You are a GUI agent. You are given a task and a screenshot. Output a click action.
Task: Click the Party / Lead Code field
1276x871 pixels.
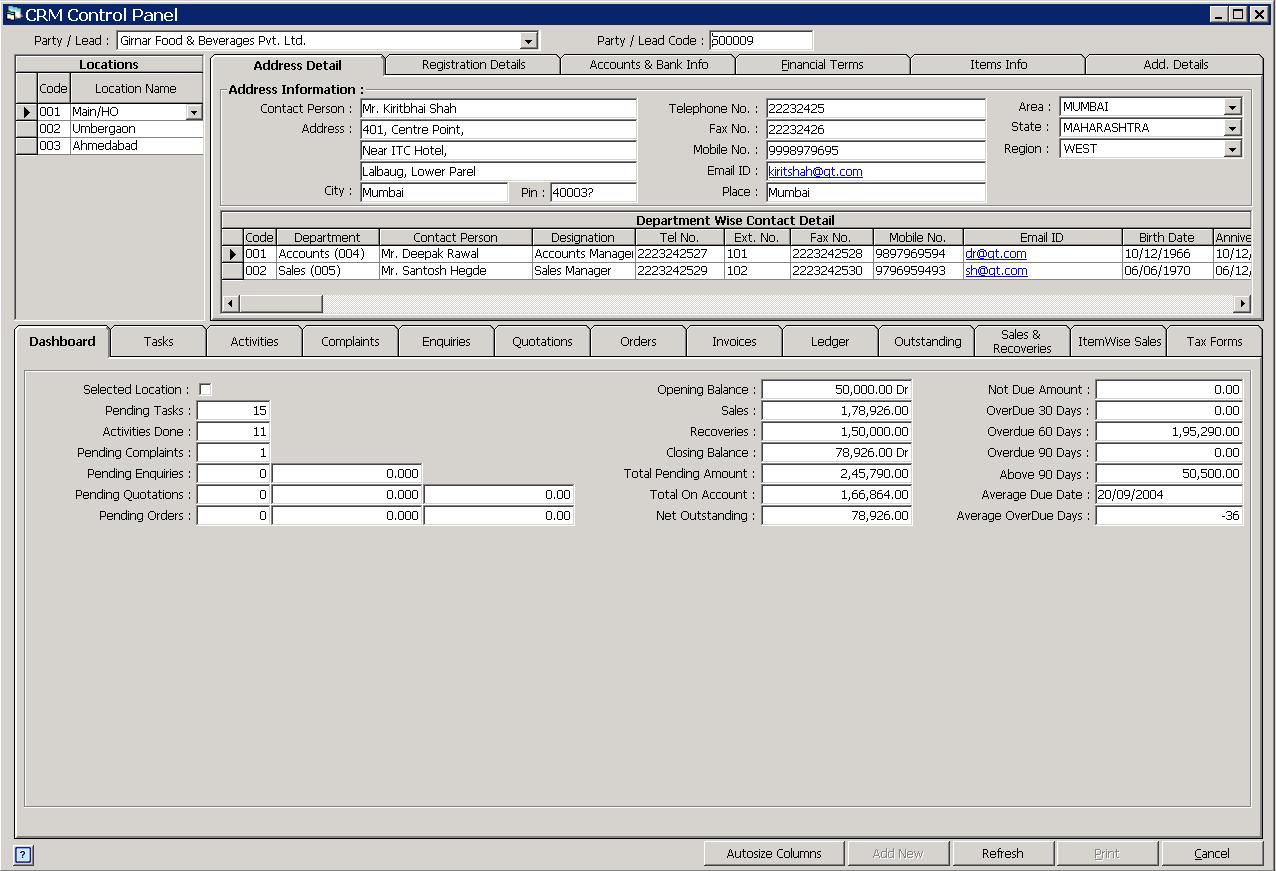click(760, 41)
